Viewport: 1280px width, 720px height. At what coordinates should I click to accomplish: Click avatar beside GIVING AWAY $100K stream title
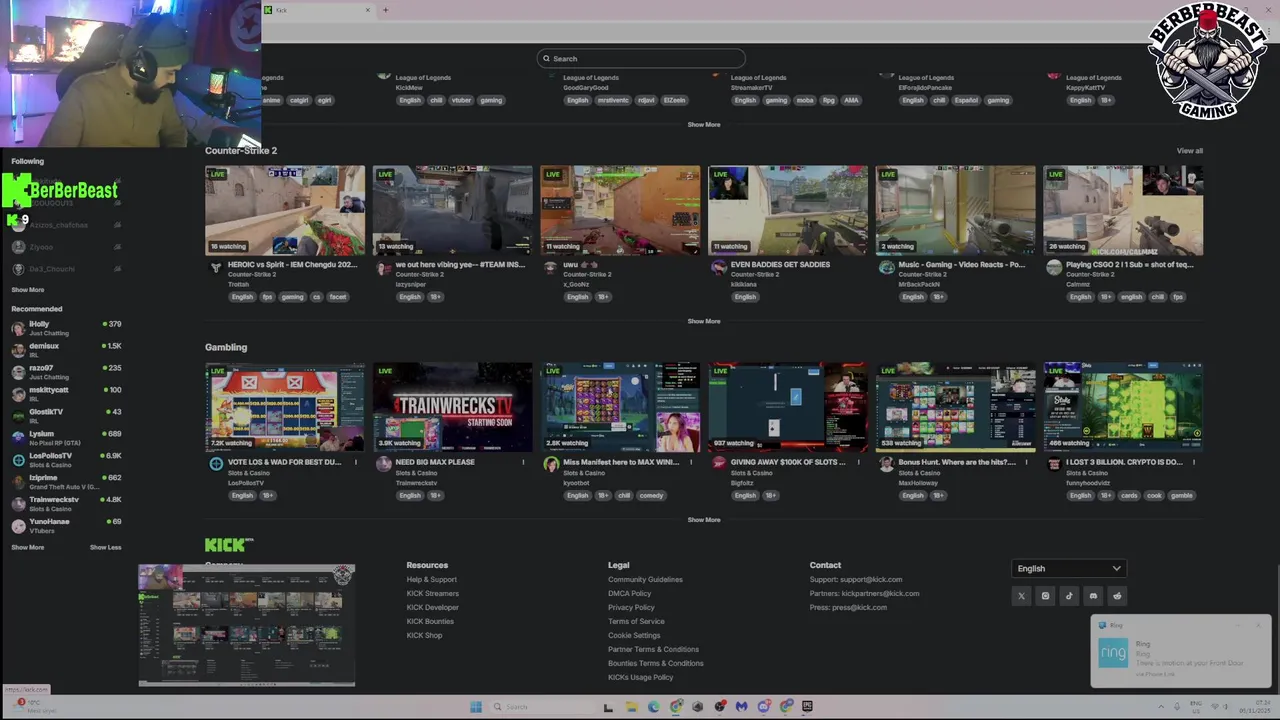coord(718,465)
